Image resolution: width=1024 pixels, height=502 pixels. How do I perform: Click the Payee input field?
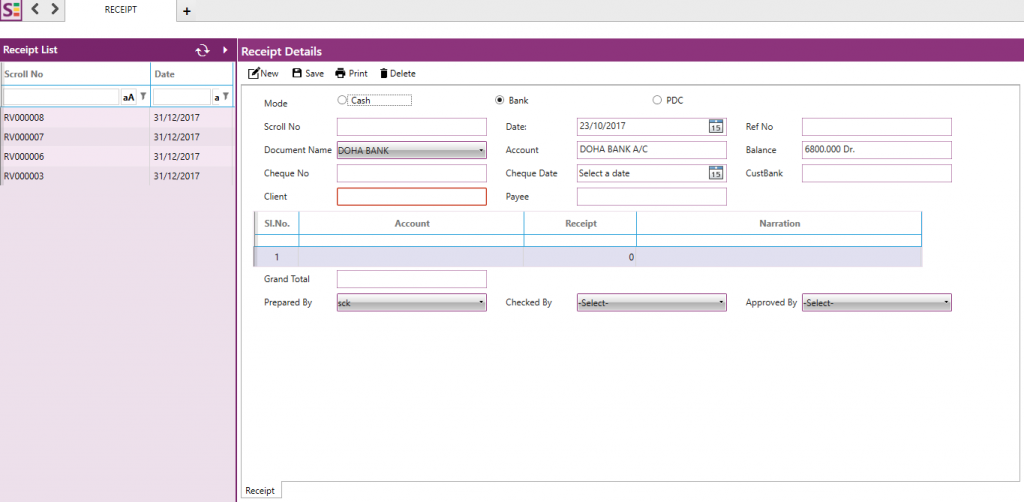[x=652, y=196]
